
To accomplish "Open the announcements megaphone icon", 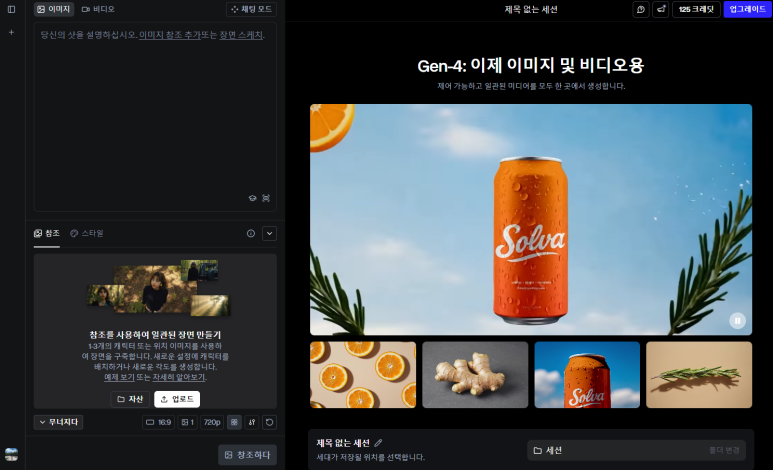I will click(661, 9).
